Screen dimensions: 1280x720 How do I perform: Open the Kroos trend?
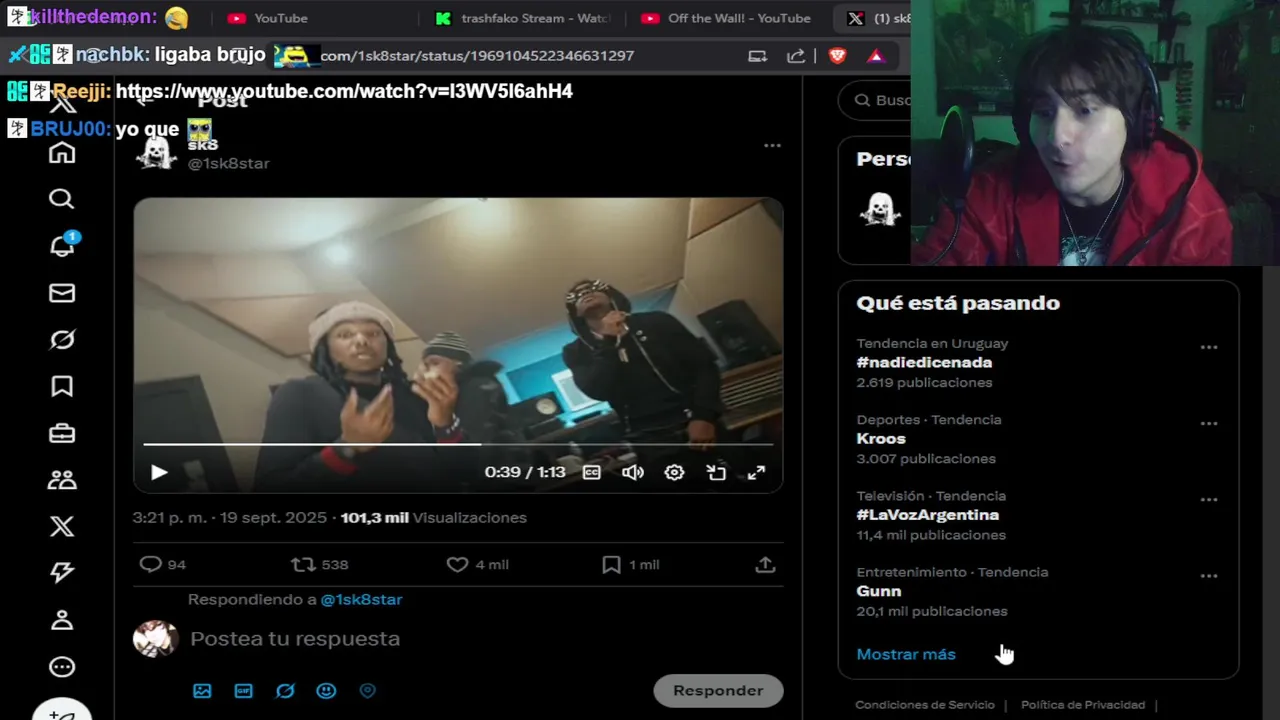click(881, 439)
